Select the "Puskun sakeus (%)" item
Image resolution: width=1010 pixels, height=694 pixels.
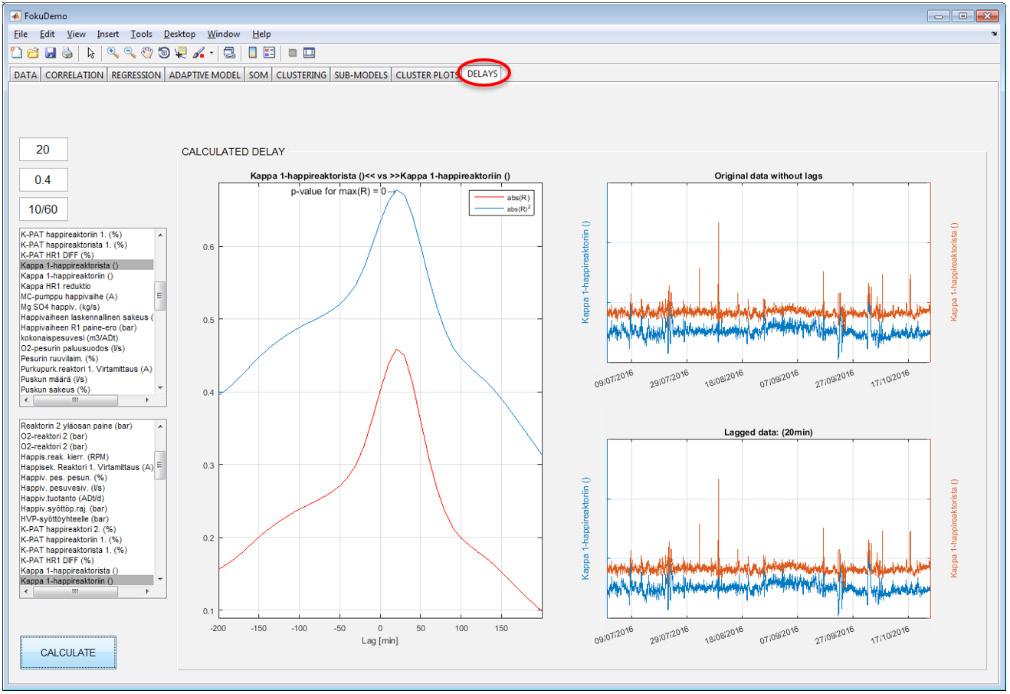click(87, 390)
